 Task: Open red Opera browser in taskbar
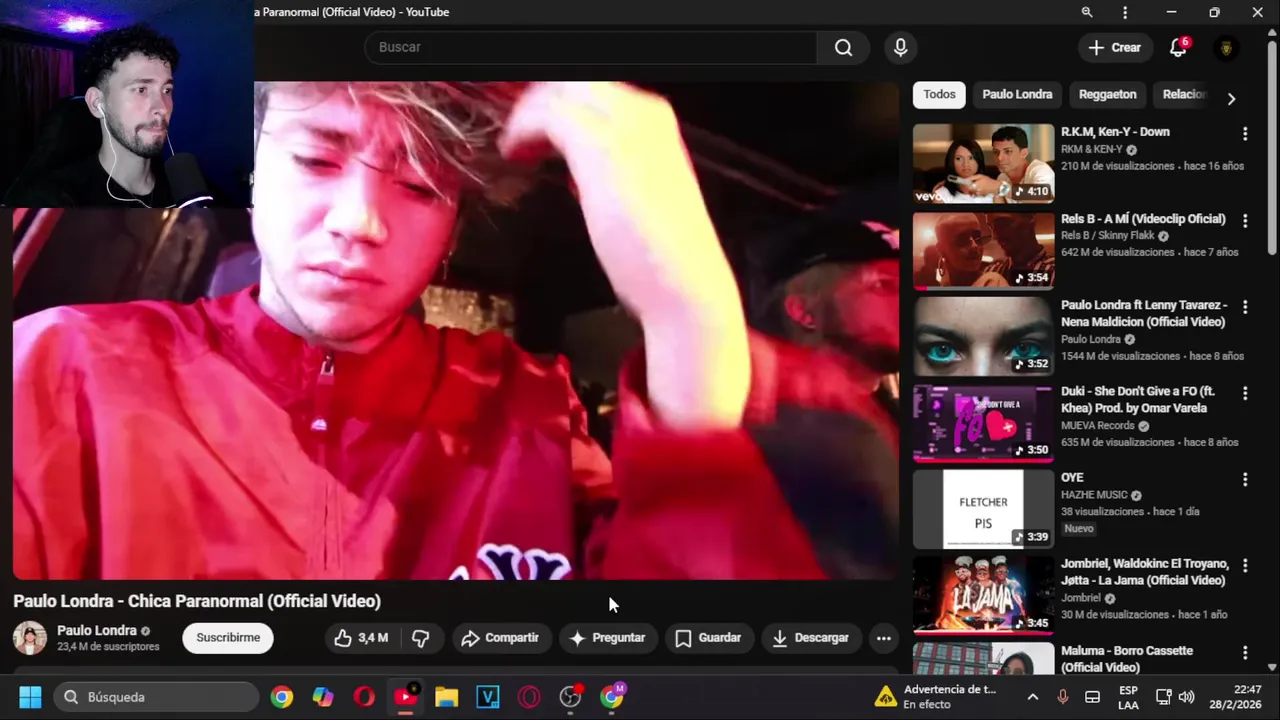click(364, 697)
